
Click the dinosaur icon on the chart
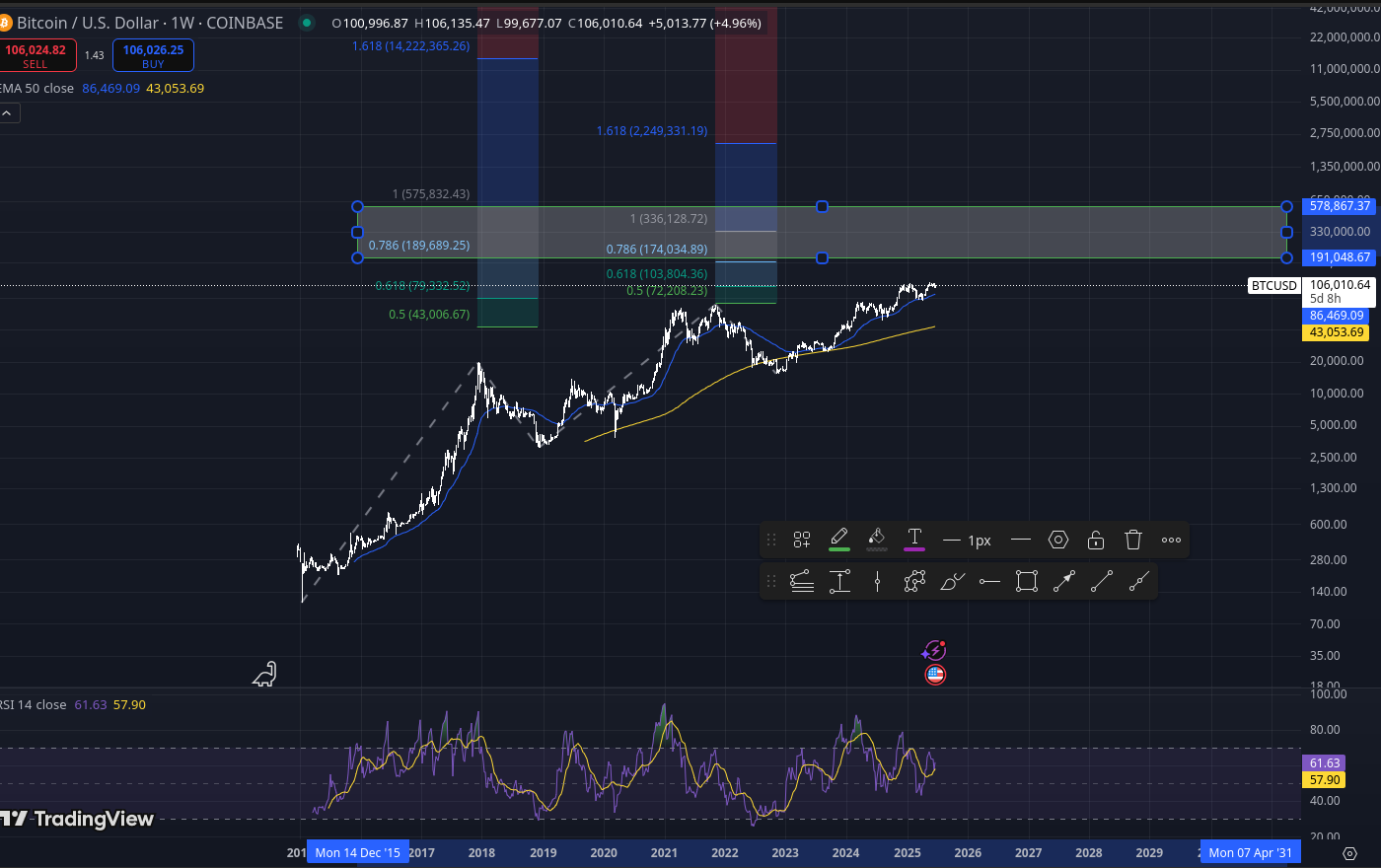click(x=264, y=675)
